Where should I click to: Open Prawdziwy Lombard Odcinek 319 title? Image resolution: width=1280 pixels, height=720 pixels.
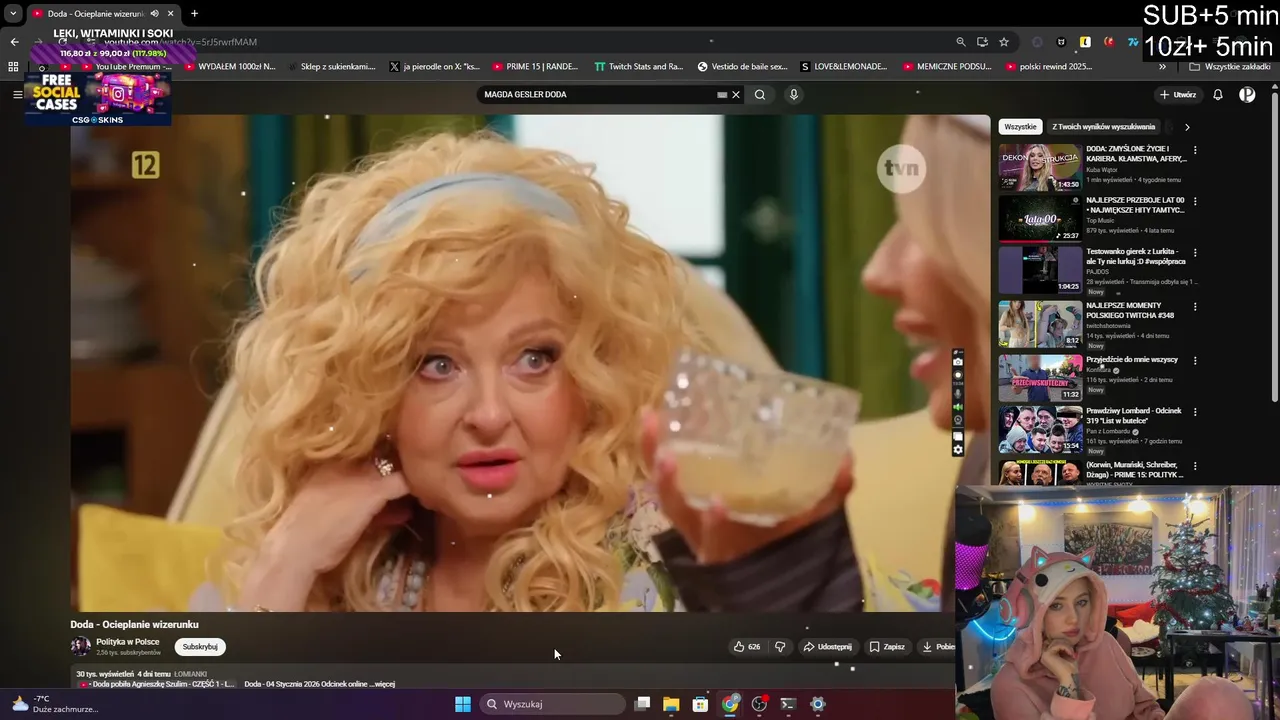coord(1134,416)
